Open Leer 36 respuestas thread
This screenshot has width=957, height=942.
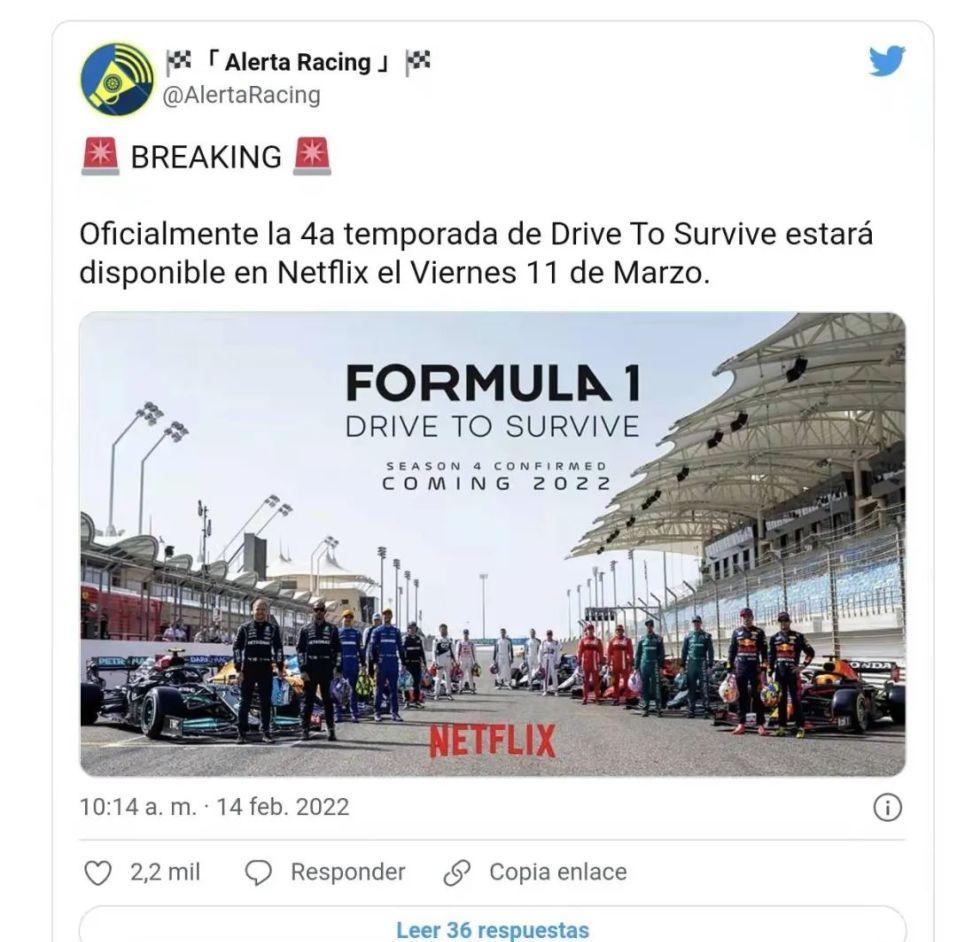pyautogui.click(x=493, y=929)
